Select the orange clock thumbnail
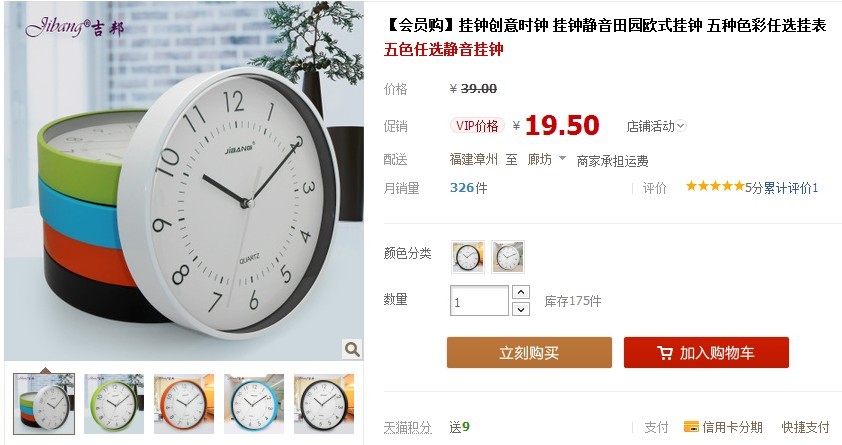Viewport: 842px width, 445px height. tap(184, 404)
